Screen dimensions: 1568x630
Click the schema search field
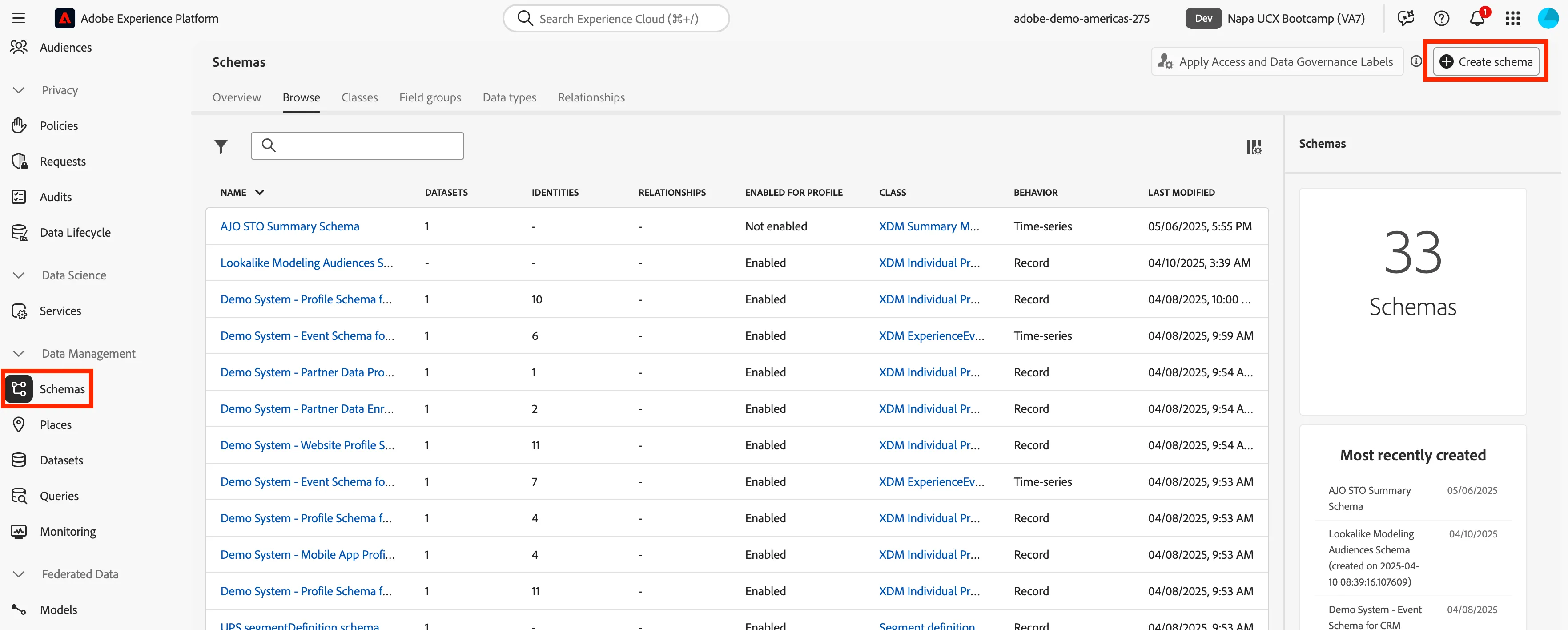click(357, 146)
